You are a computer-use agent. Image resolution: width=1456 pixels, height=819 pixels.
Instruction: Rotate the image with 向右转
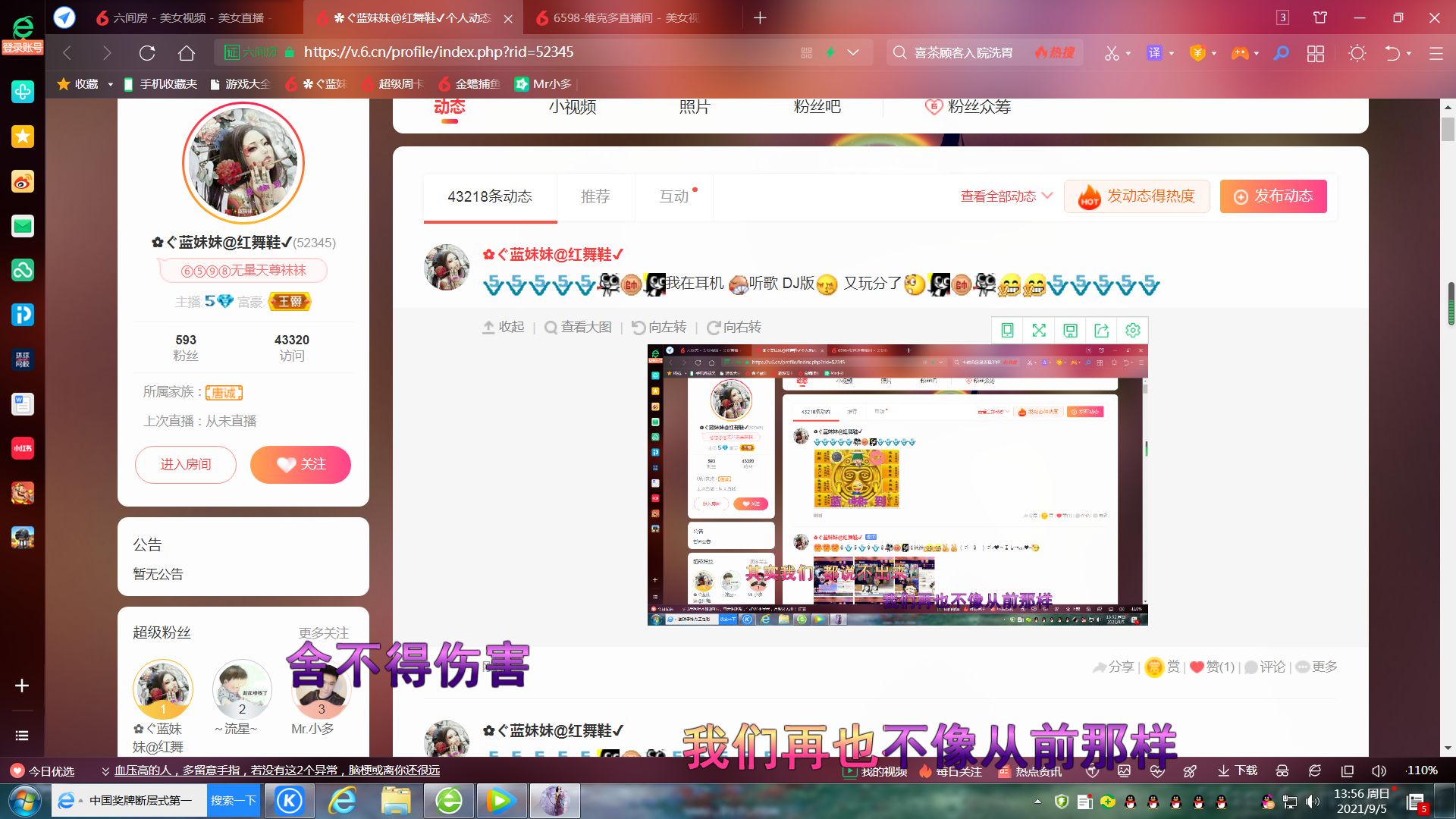point(734,327)
